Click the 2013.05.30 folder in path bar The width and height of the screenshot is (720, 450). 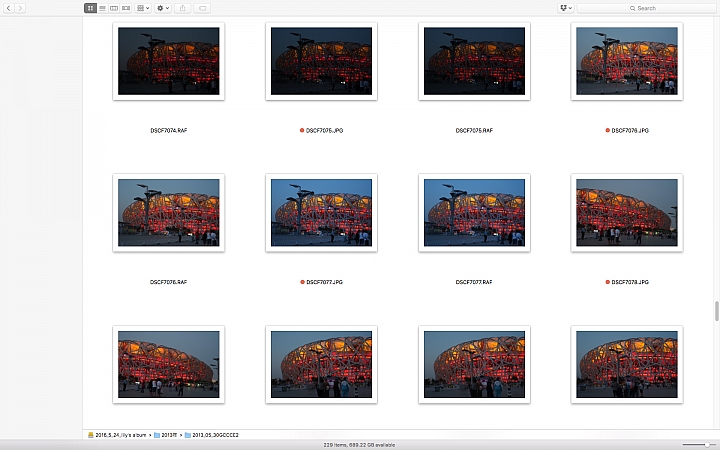tap(212, 435)
